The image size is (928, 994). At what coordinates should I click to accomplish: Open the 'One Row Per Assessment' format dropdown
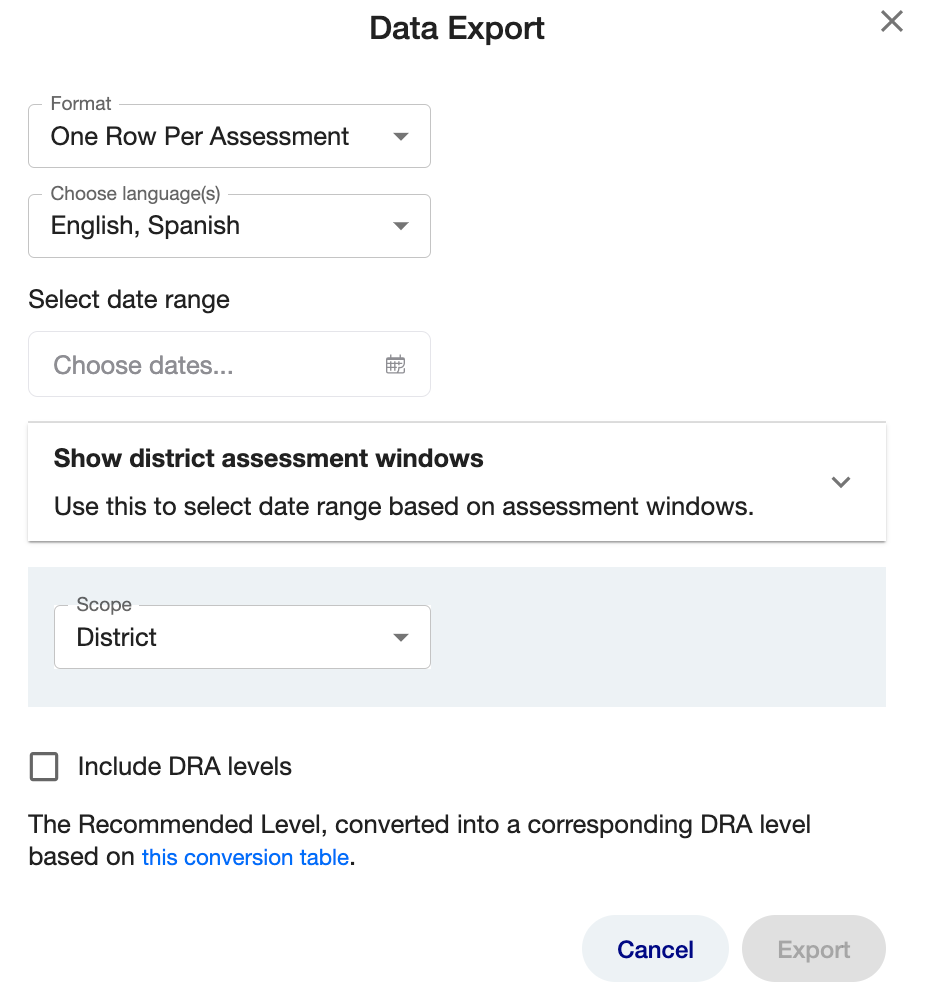[x=229, y=136]
